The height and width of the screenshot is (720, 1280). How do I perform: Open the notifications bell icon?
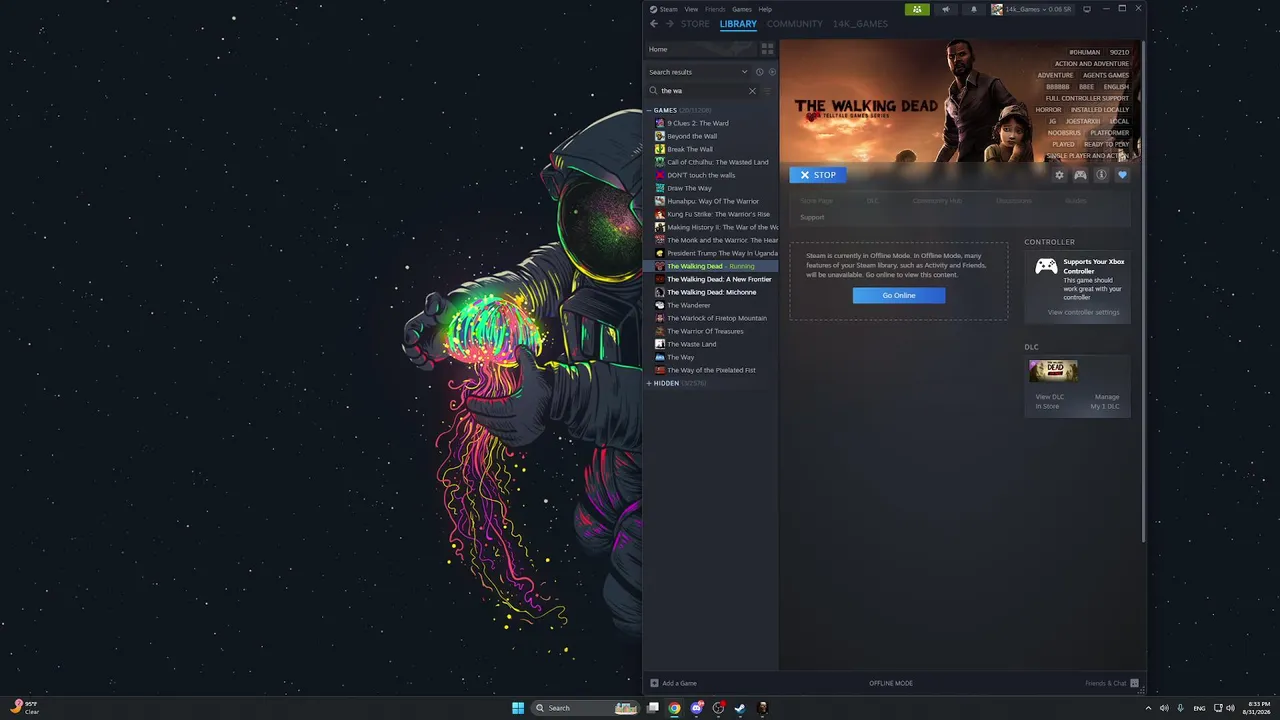click(x=974, y=9)
